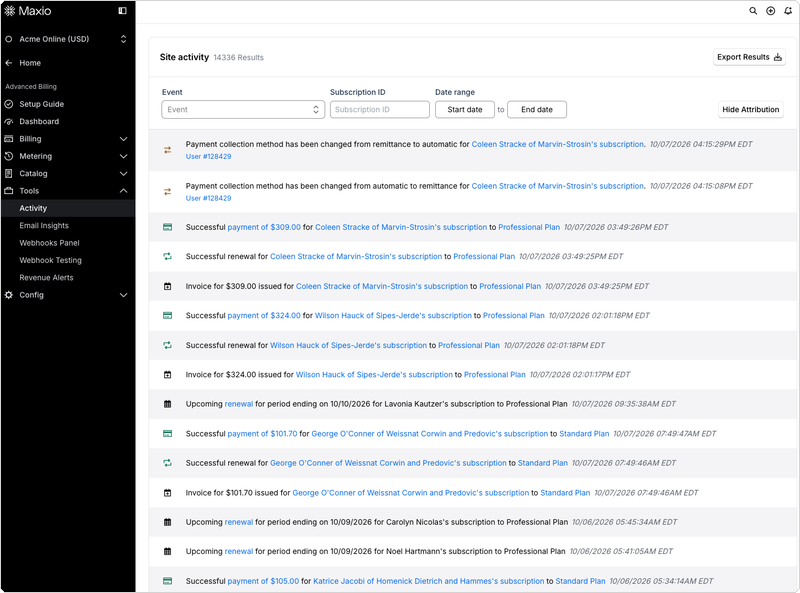The image size is (800, 593).
Task: Click the Billing card icon
Action: [x=9, y=139]
